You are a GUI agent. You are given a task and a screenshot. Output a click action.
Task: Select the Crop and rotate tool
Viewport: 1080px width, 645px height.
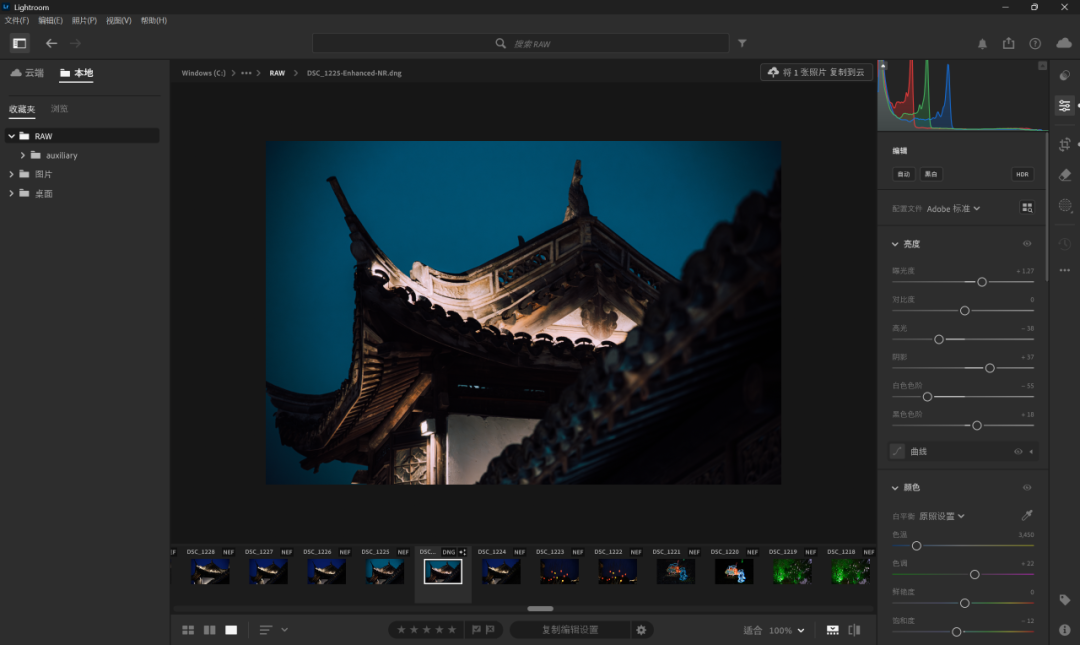pos(1064,144)
